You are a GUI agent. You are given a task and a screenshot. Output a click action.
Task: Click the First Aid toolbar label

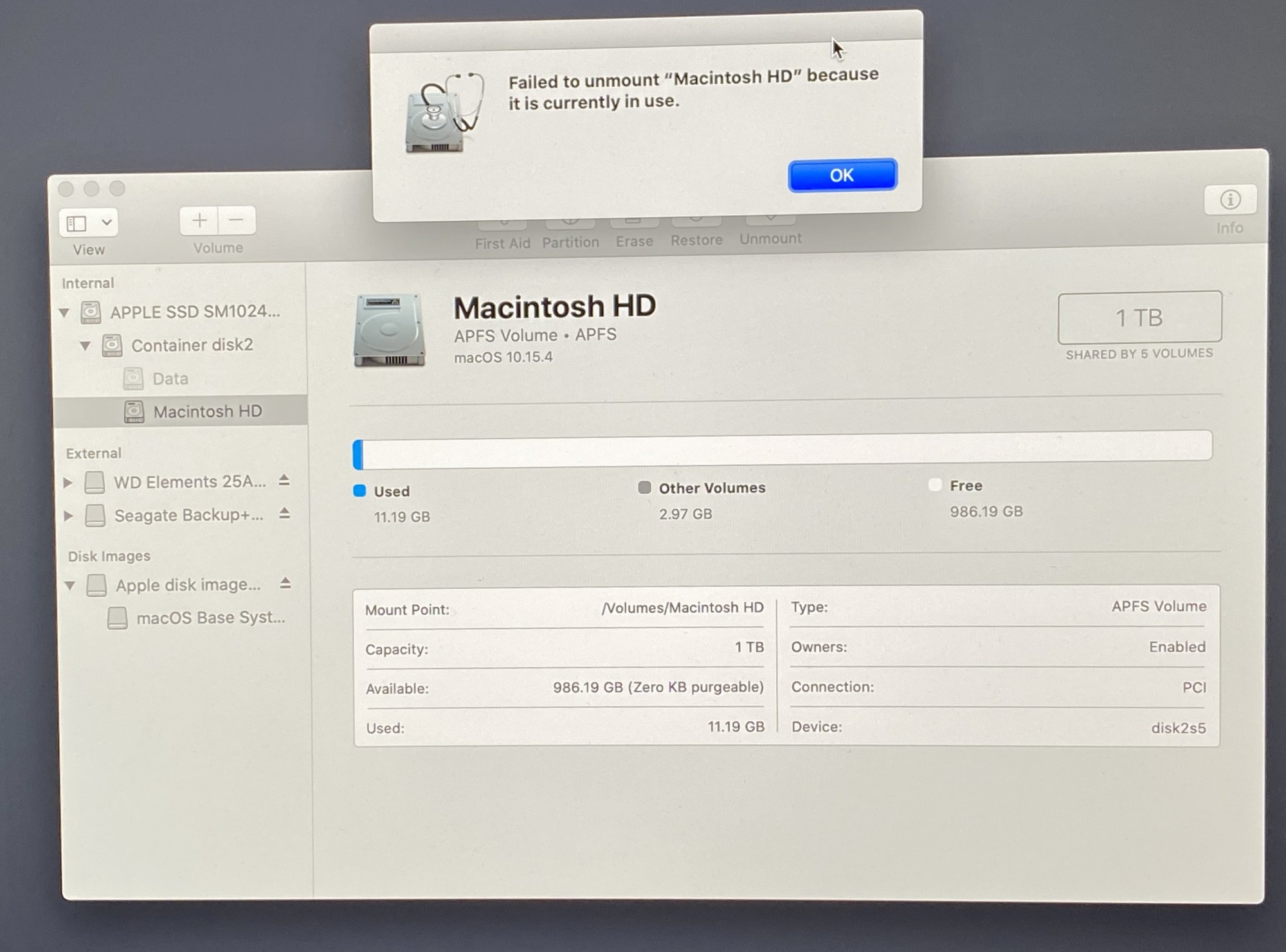click(x=503, y=243)
